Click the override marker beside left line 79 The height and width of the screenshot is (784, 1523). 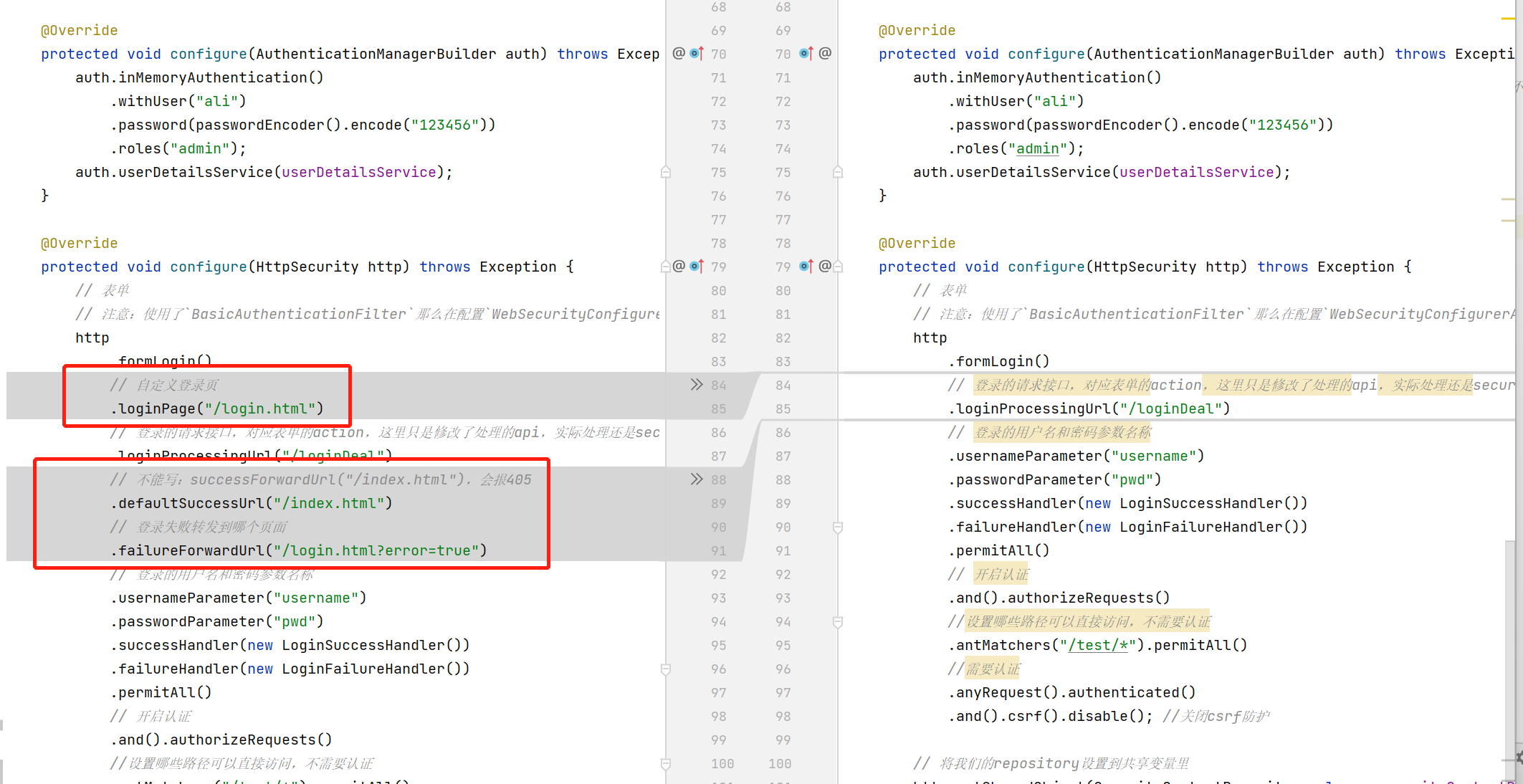pos(697,267)
